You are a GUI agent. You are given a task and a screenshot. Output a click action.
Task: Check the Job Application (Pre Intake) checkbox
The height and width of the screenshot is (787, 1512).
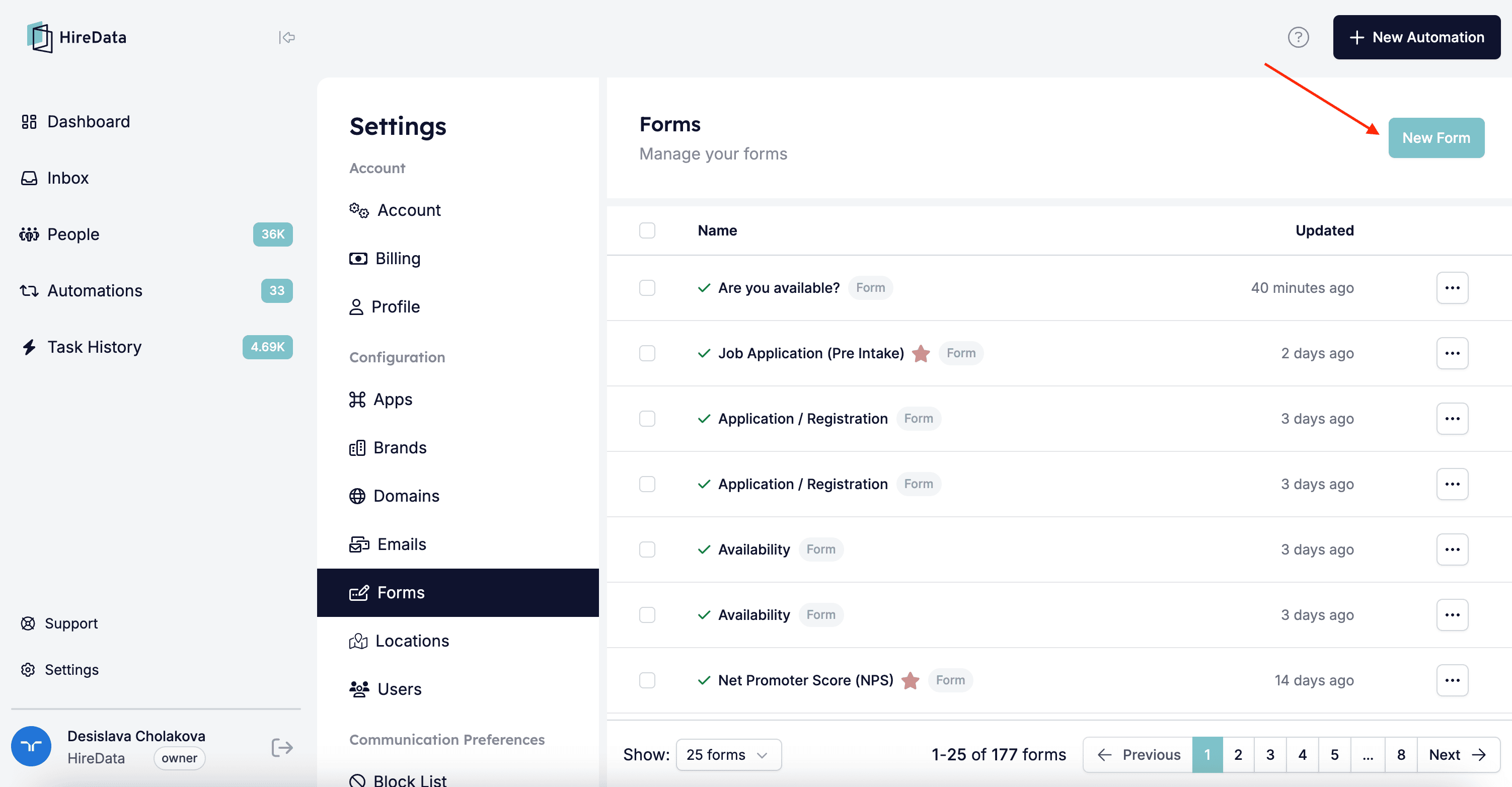[647, 353]
